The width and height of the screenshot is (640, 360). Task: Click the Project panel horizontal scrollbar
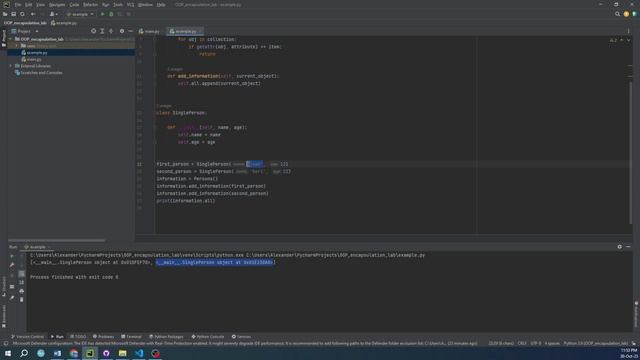tap(56, 240)
